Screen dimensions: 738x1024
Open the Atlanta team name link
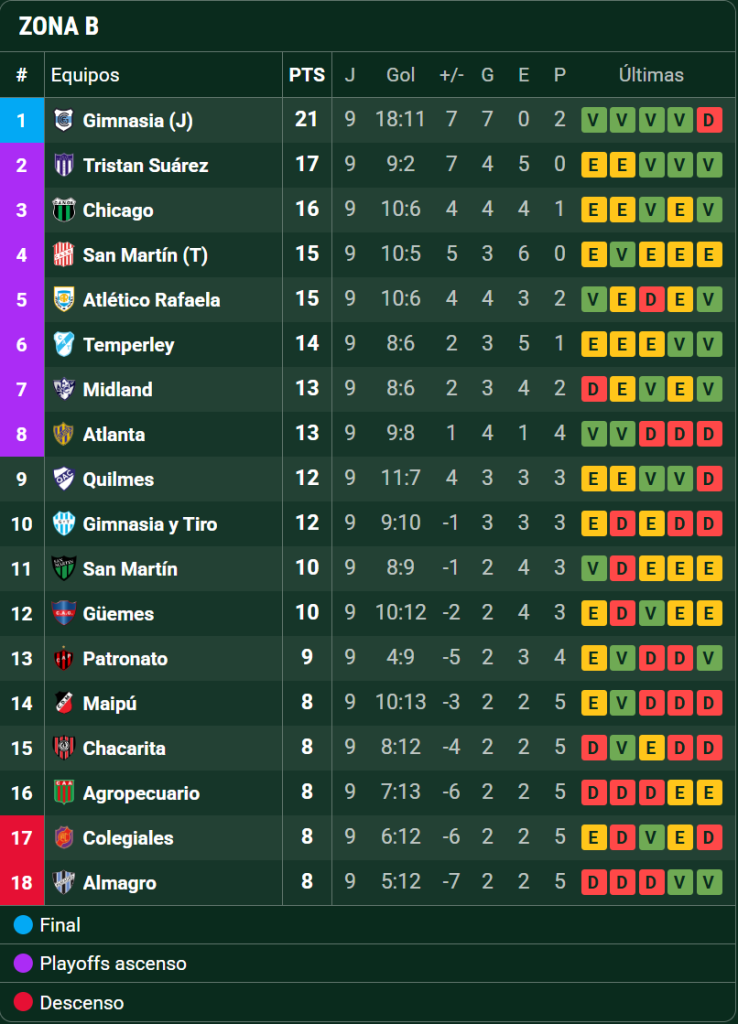click(x=114, y=434)
